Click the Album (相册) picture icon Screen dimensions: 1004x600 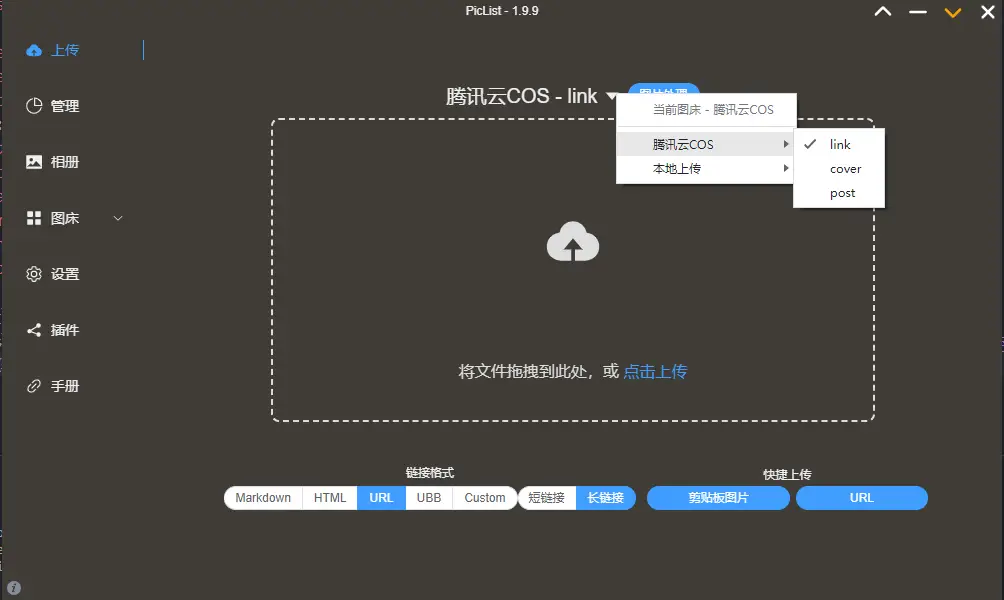(x=34, y=162)
